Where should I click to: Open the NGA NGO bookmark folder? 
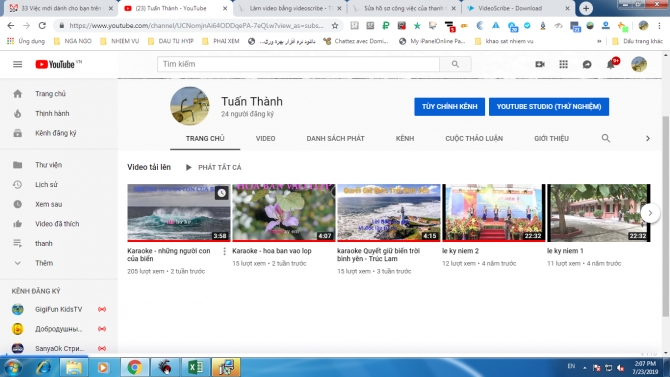coord(73,41)
